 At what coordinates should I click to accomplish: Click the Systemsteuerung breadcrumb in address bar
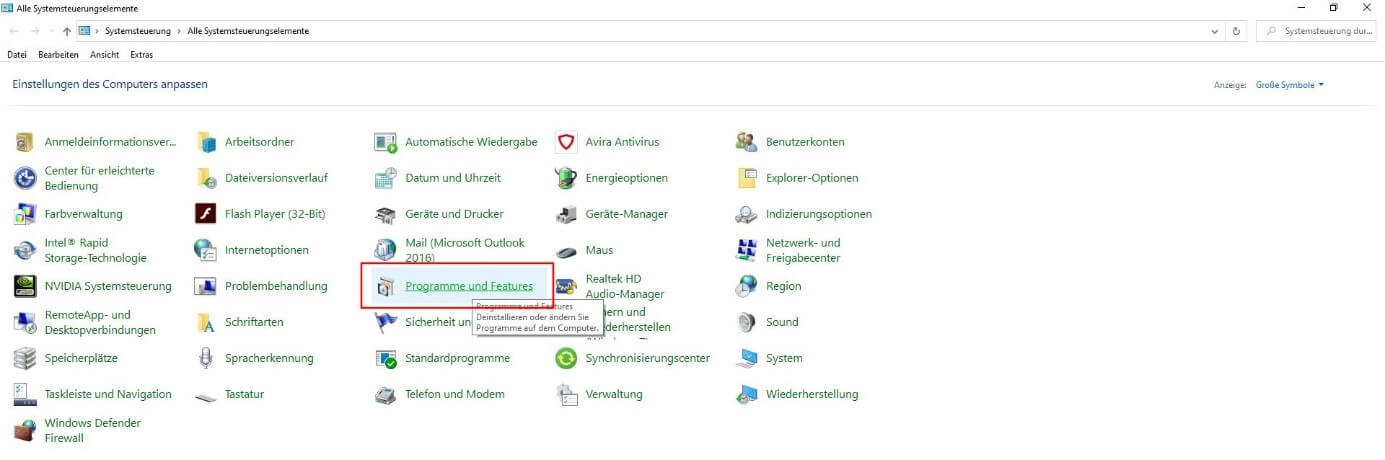(x=137, y=31)
